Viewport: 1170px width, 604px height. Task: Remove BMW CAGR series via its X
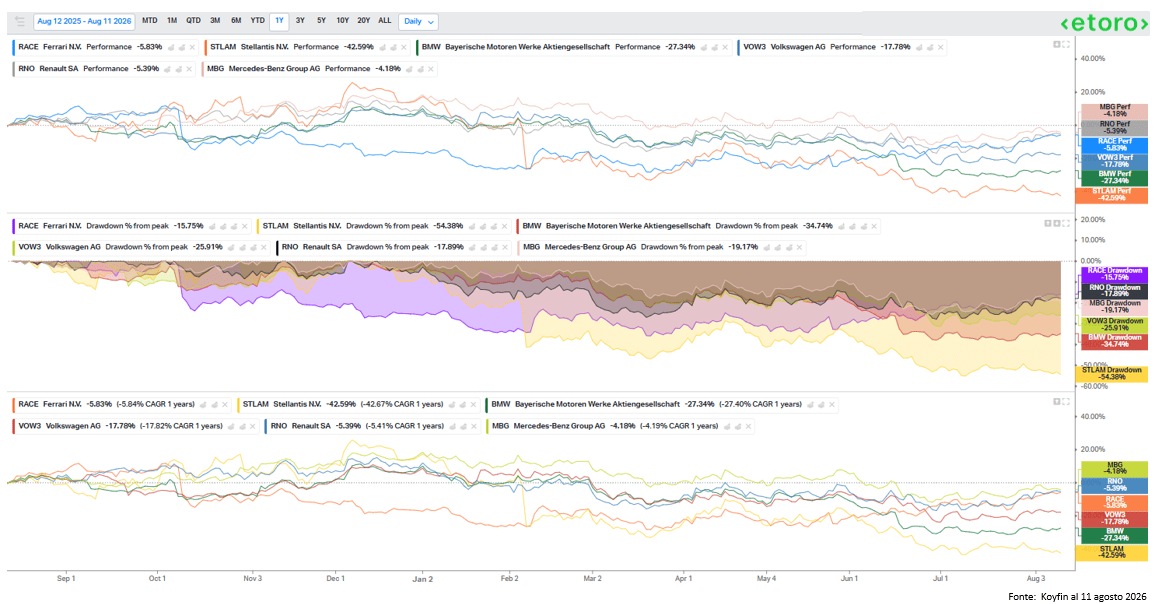[x=832, y=405]
